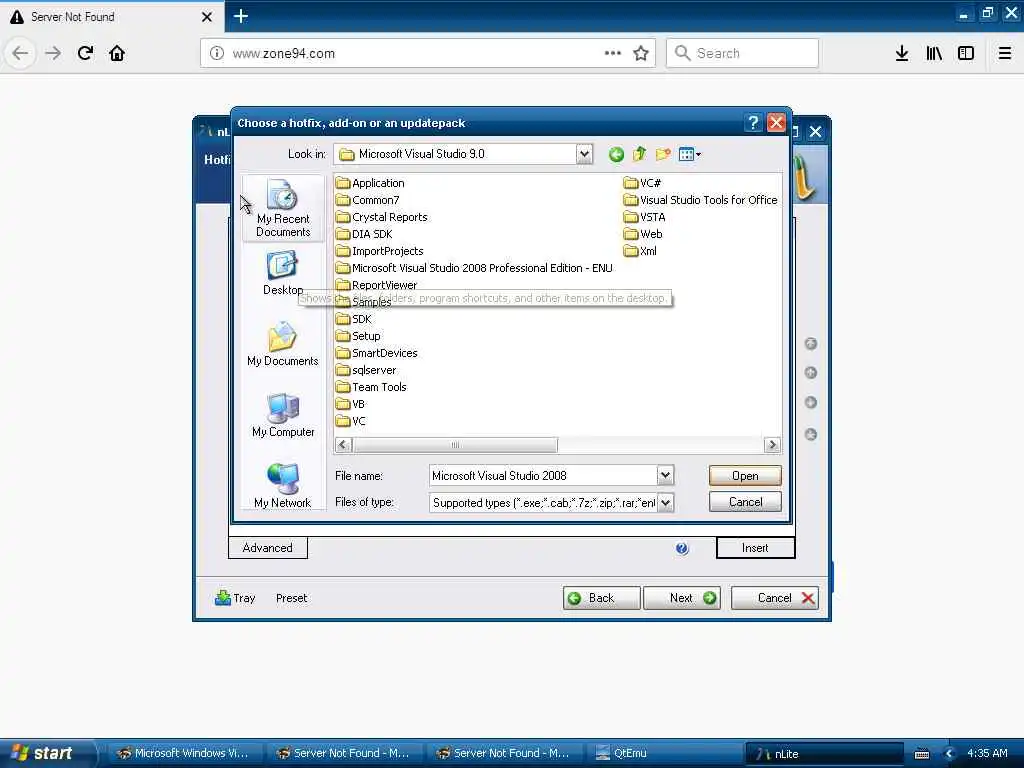The height and width of the screenshot is (768, 1024).
Task: Go back using the file dialog's green arrow
Action: coord(616,155)
